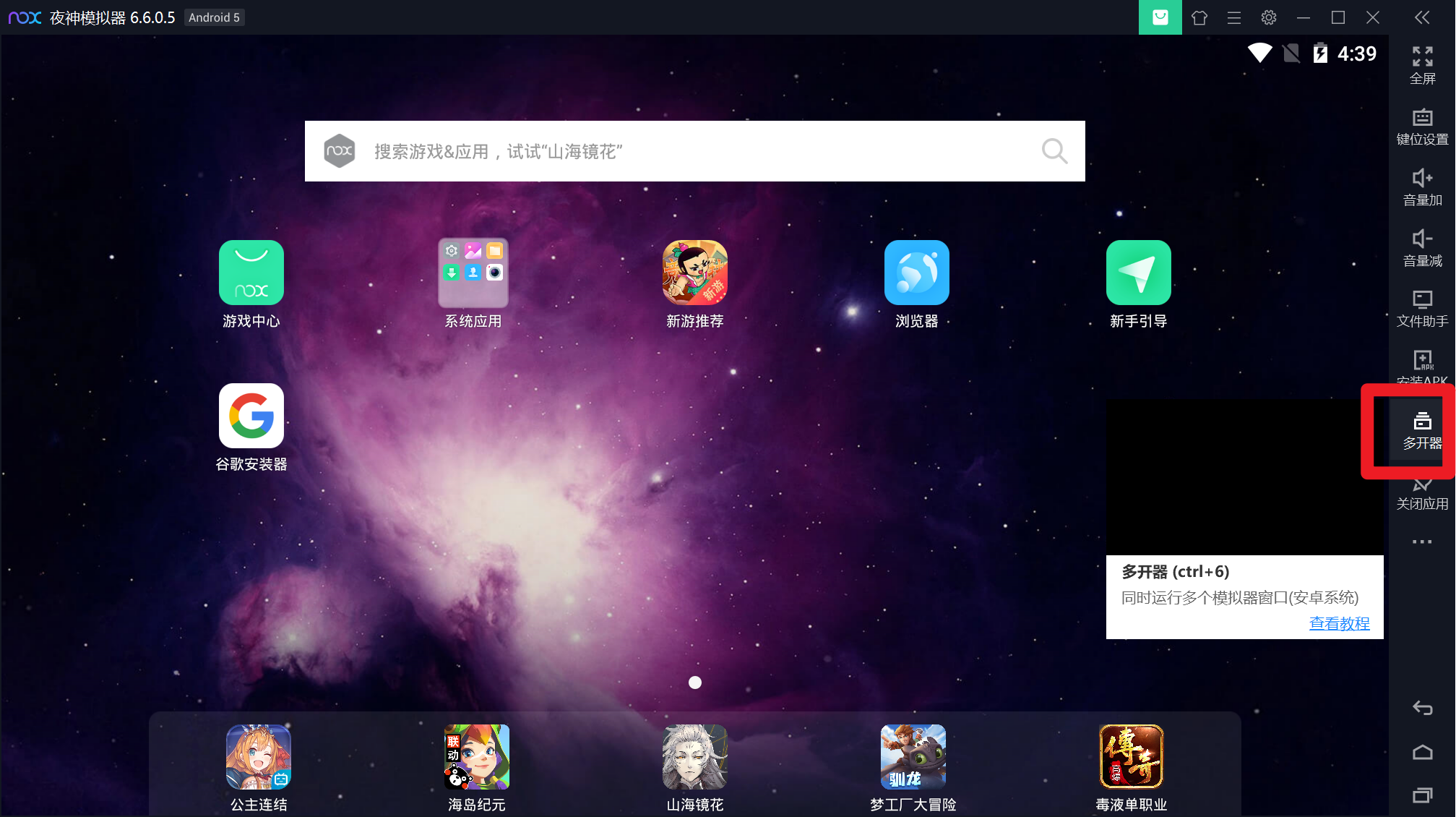Image resolution: width=1456 pixels, height=817 pixels.
Task: Click the 查看教程 tutorial link
Action: 1339,623
